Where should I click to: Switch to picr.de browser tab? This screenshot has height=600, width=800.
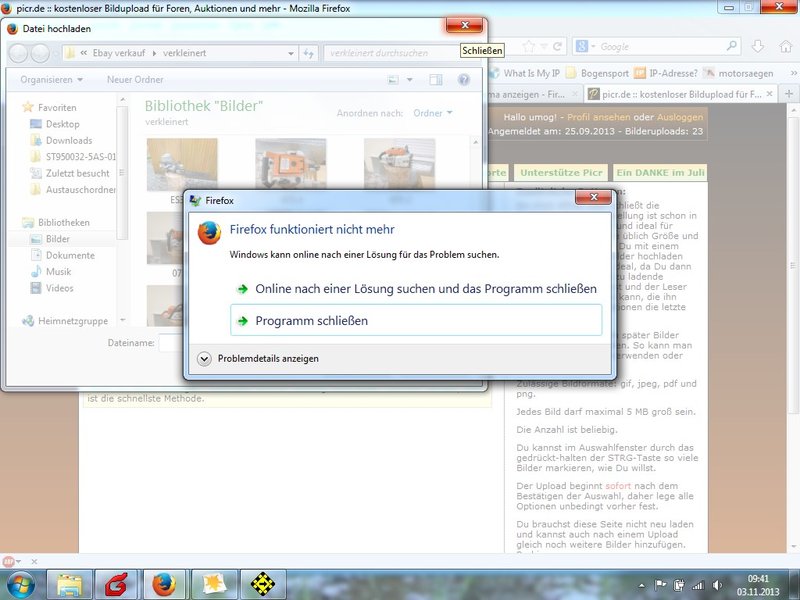pos(682,94)
